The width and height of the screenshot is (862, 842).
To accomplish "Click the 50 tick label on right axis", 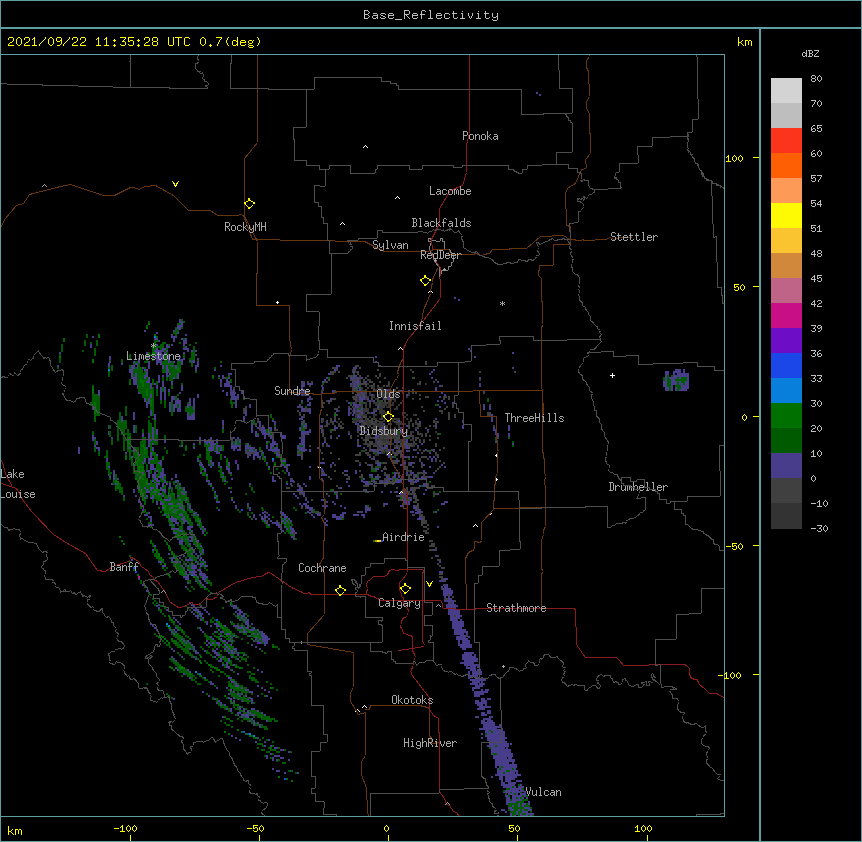I will 739,287.
